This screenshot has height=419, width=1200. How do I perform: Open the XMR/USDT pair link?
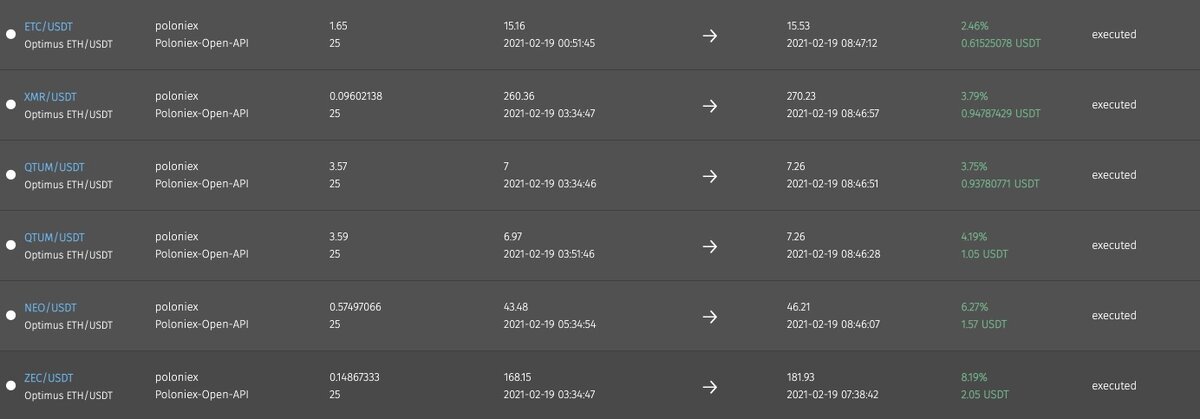[51, 97]
